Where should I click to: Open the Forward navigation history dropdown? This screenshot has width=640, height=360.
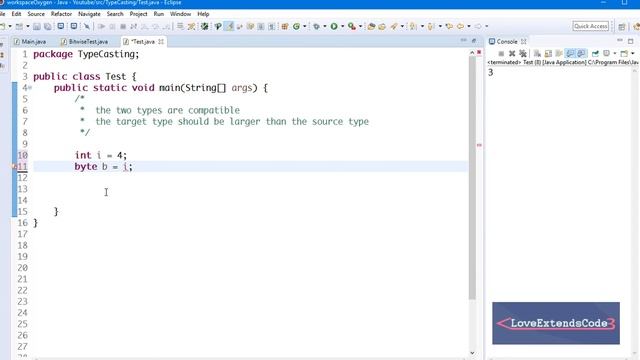click(x=487, y=27)
